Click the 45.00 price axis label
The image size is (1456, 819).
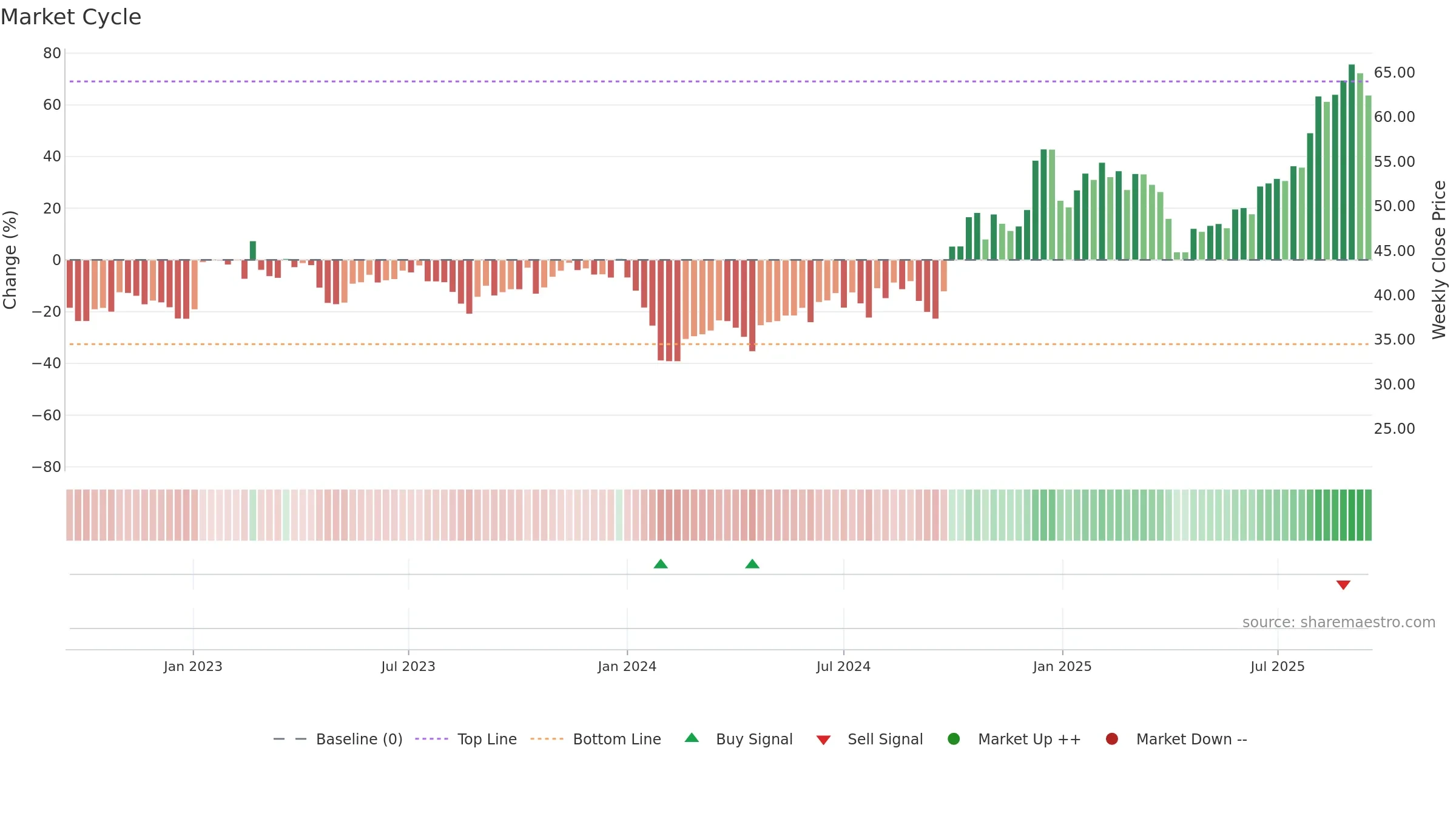point(1394,251)
